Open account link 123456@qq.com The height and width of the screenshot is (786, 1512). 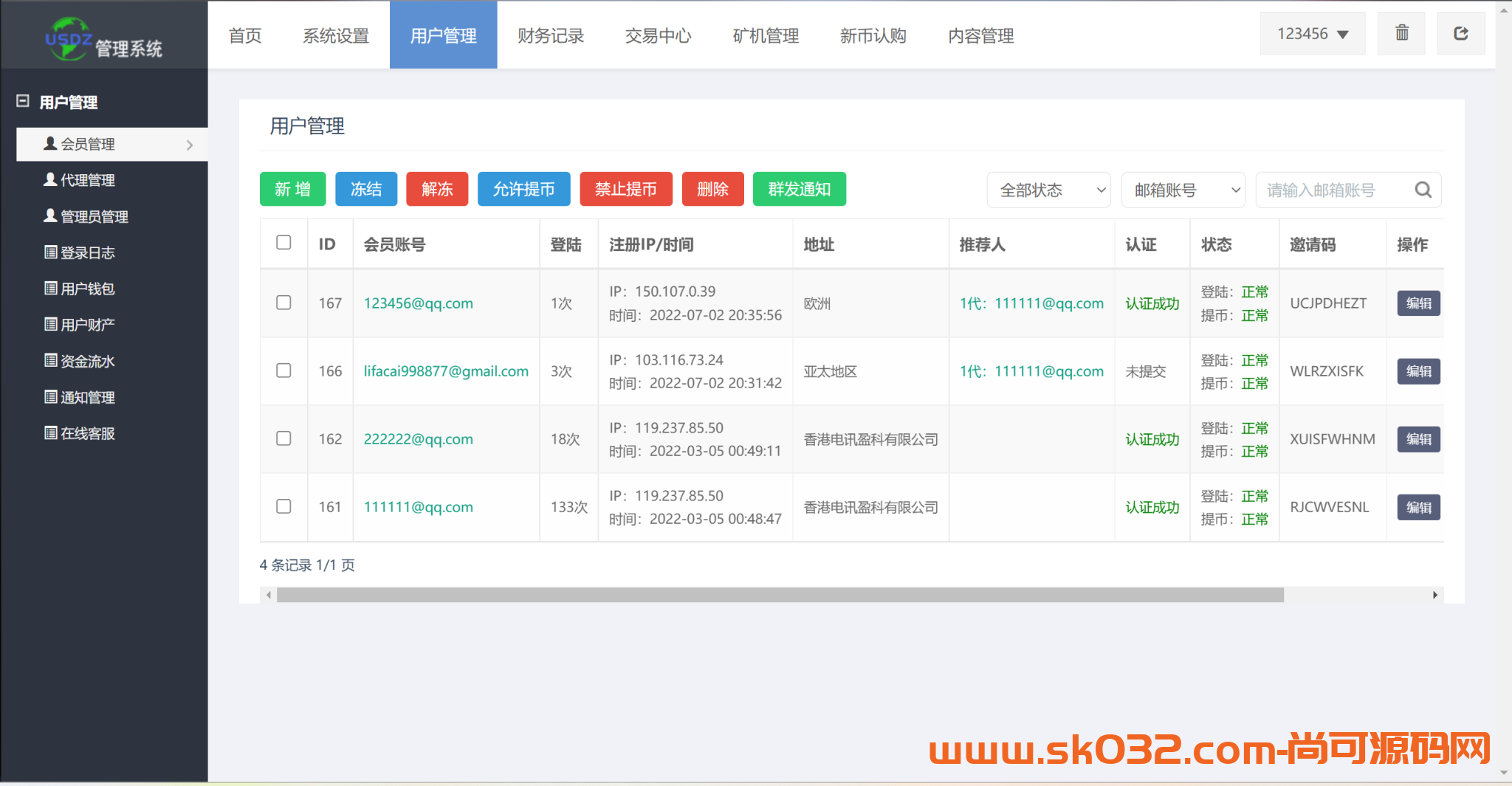pos(418,303)
